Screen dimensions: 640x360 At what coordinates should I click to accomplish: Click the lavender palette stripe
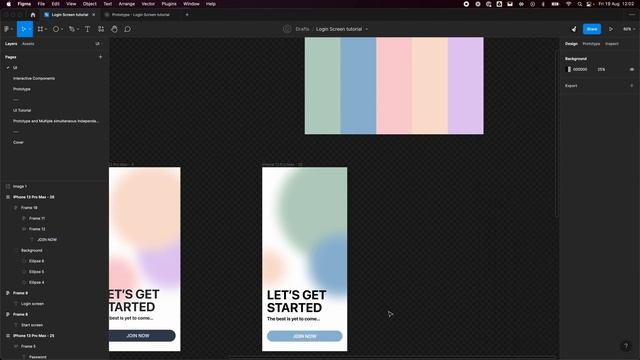466,86
